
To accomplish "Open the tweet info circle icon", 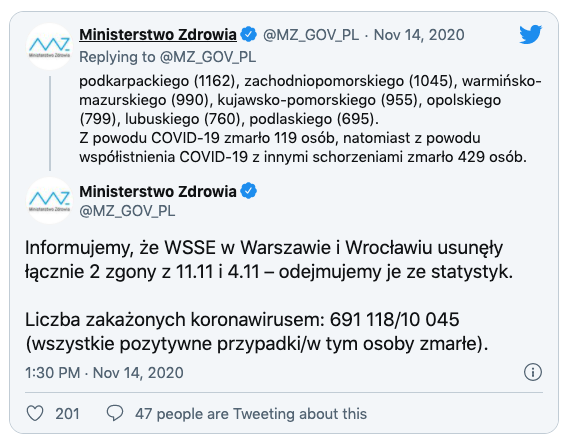I will (533, 372).
